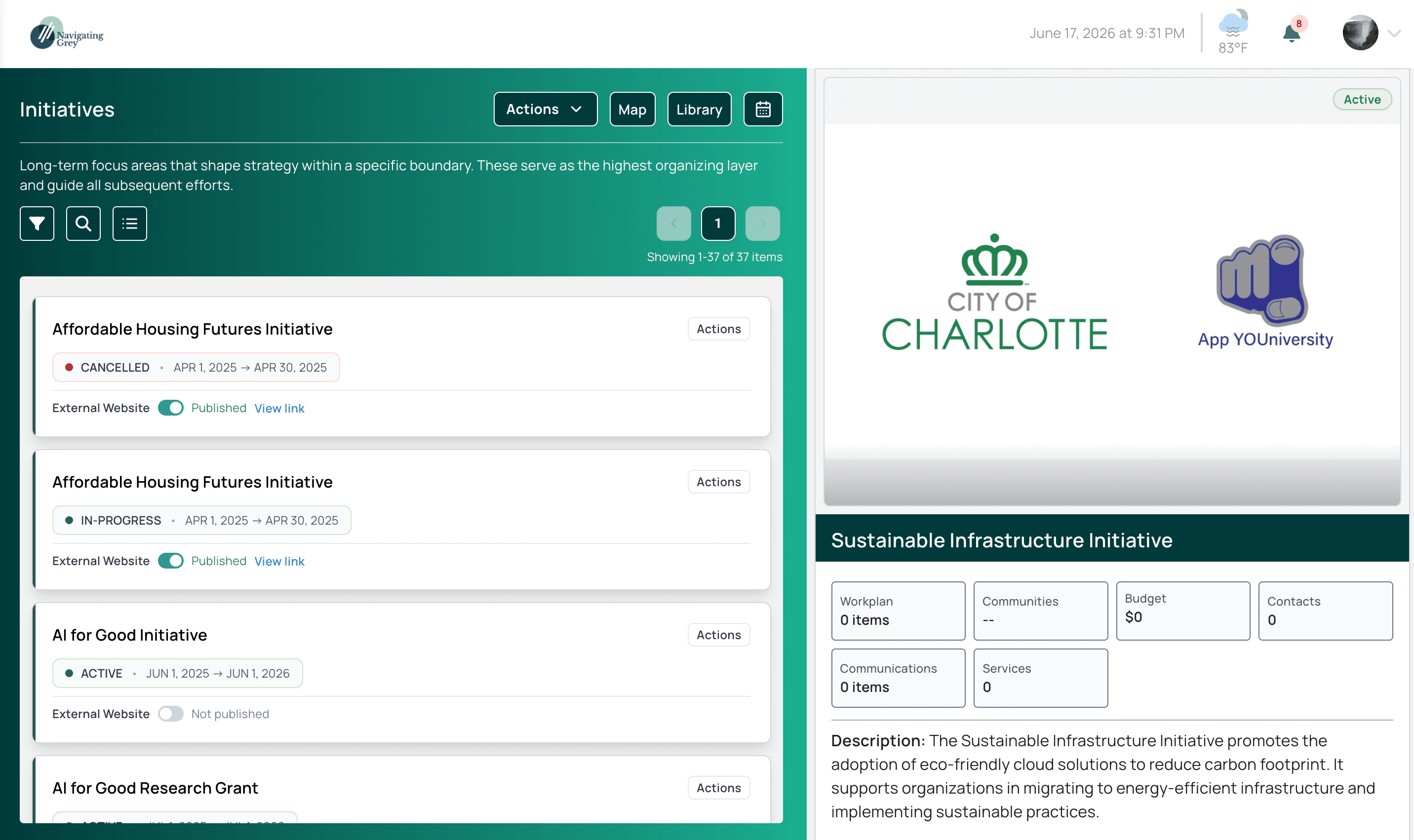Viewport: 1414px width, 840px height.
Task: Open the Actions dropdown in Initiatives header
Action: [x=545, y=109]
